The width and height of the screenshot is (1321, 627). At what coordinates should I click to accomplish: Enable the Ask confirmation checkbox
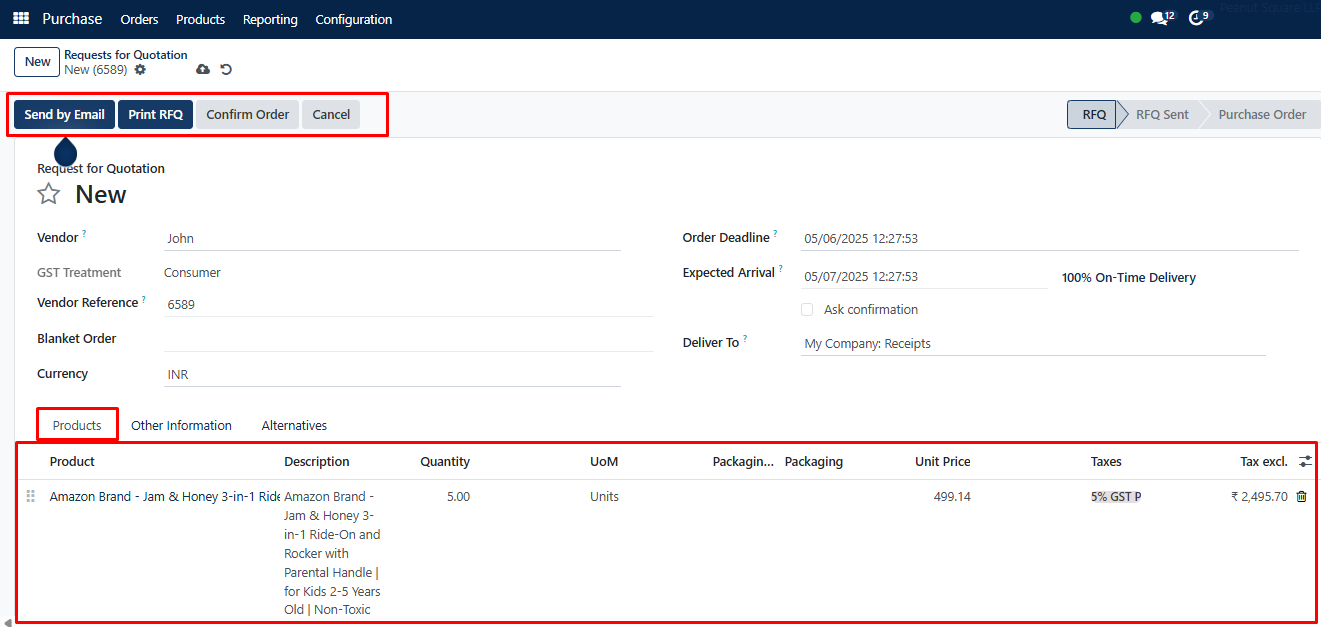click(807, 310)
